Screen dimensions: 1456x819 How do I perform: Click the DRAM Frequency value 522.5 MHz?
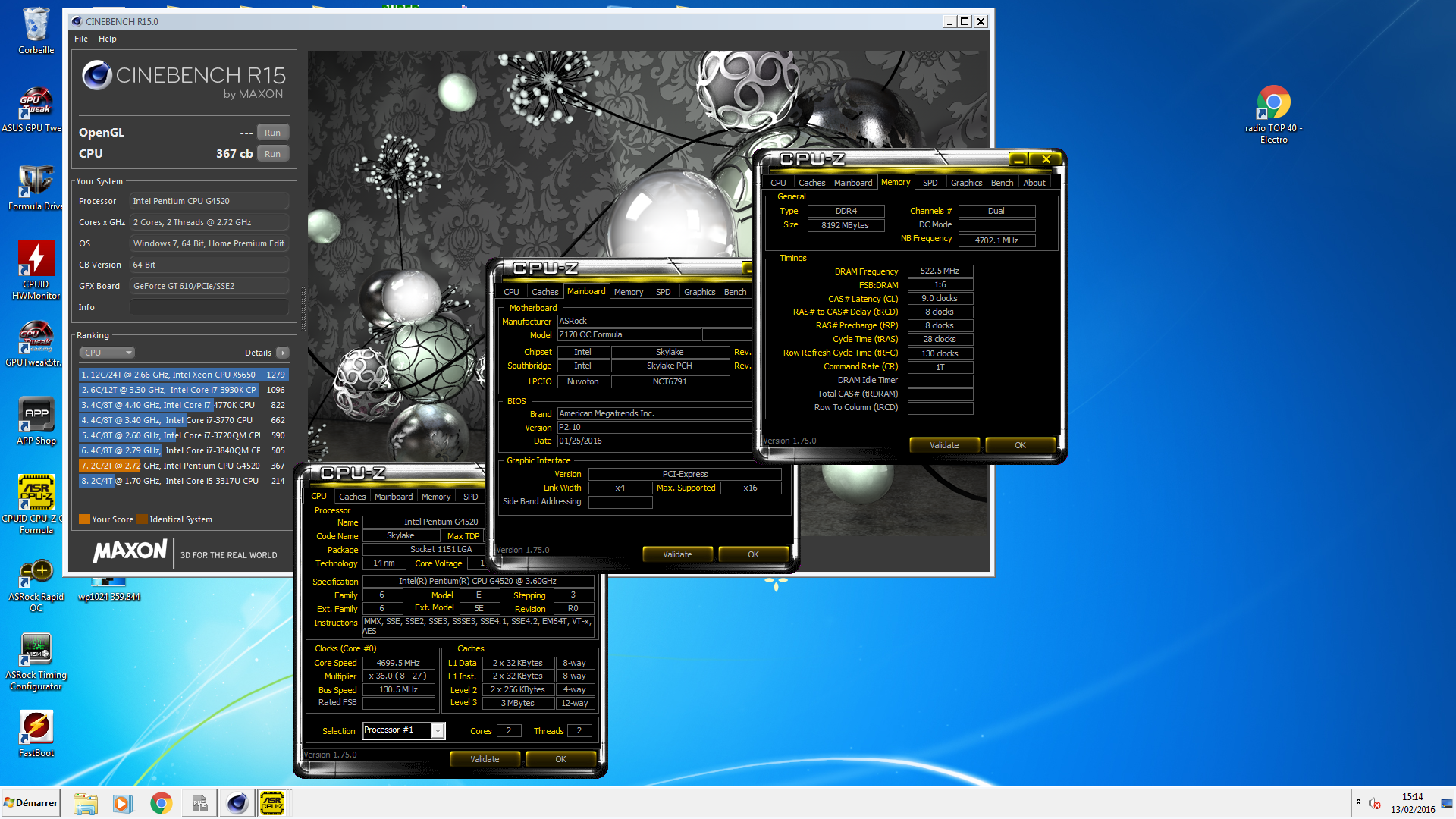tap(940, 271)
